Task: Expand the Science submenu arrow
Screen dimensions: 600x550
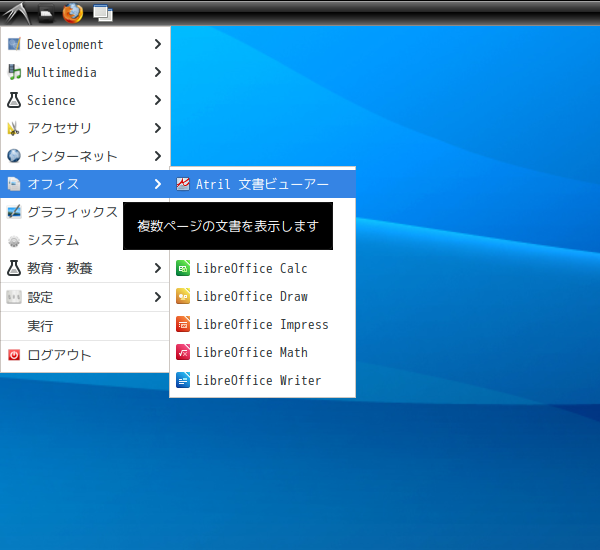Action: click(158, 100)
